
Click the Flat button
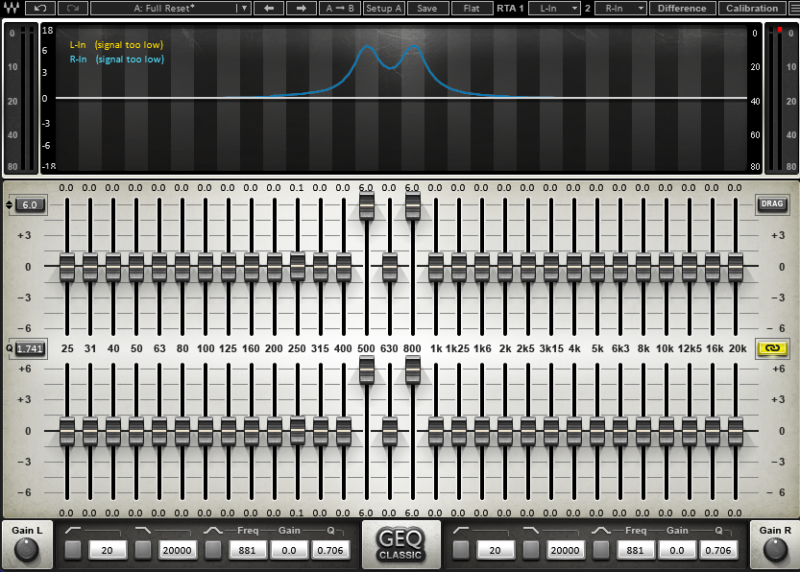point(470,8)
